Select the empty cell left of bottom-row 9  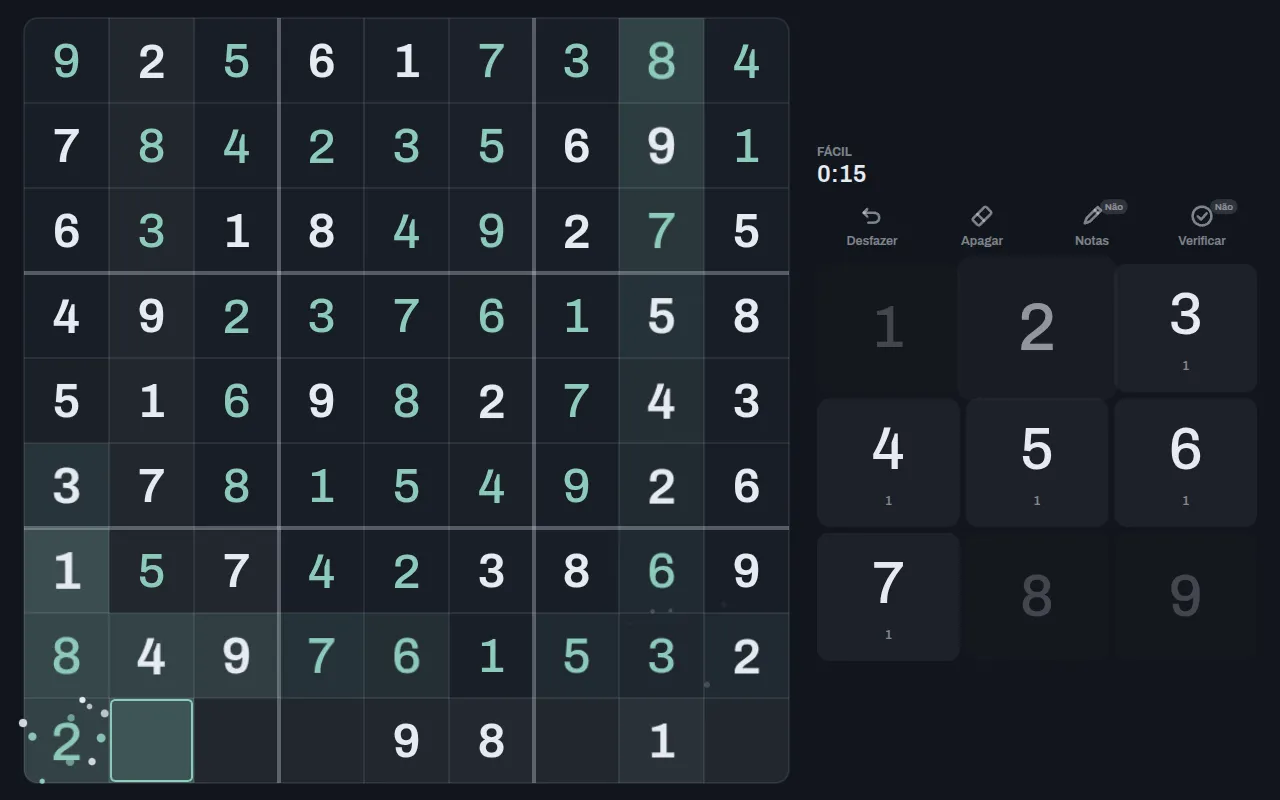tap(321, 740)
